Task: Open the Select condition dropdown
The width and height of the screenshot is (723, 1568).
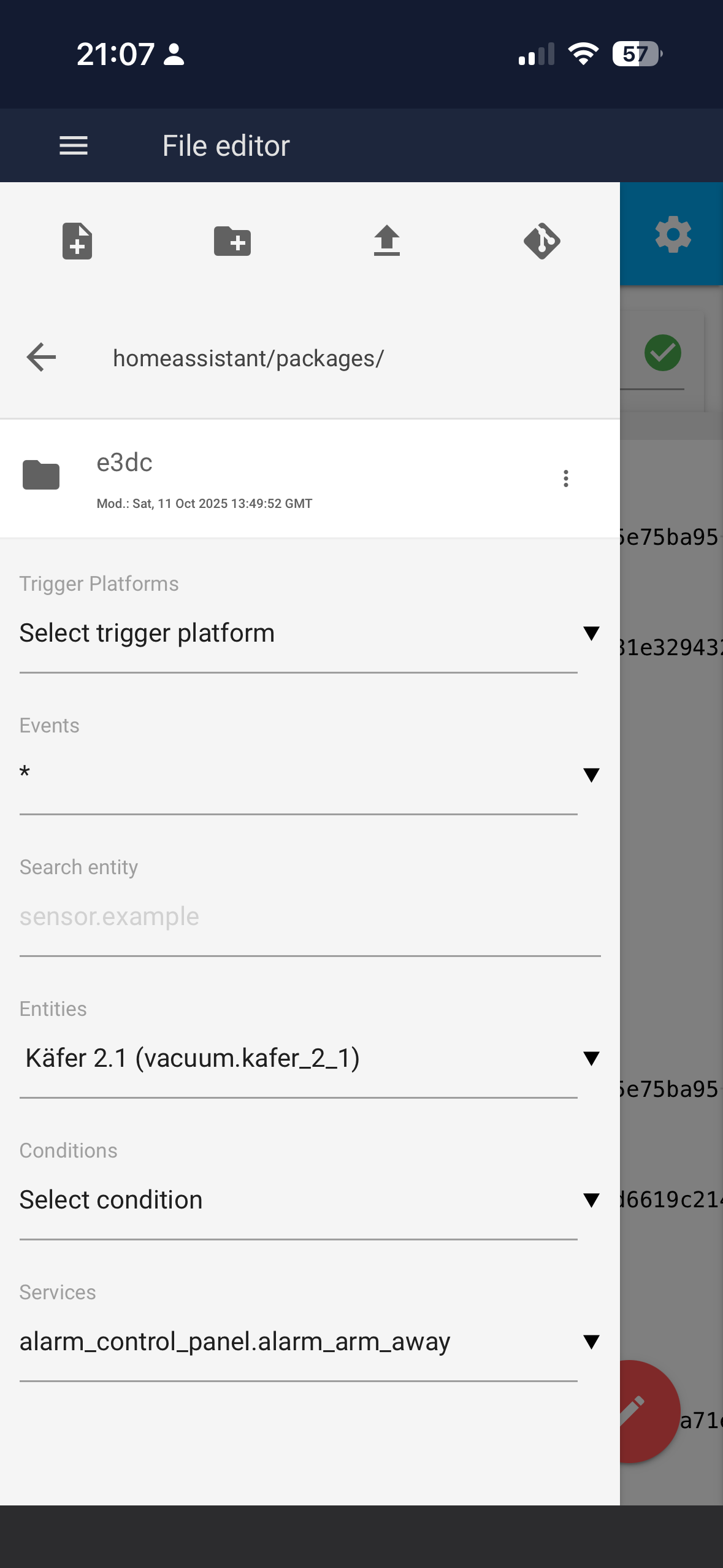Action: (x=310, y=1200)
